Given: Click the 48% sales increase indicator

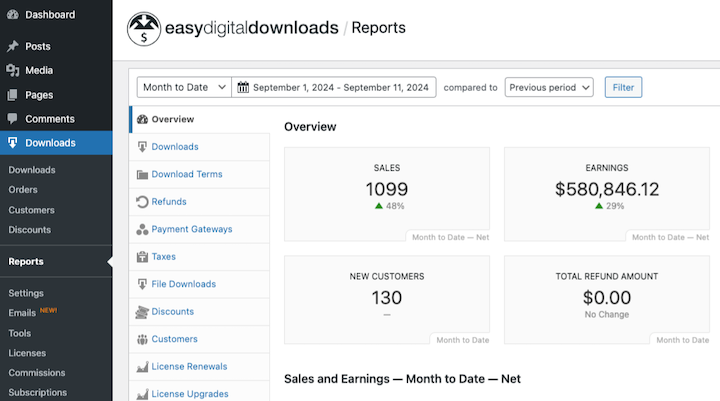Looking at the screenshot, I should pos(389,206).
